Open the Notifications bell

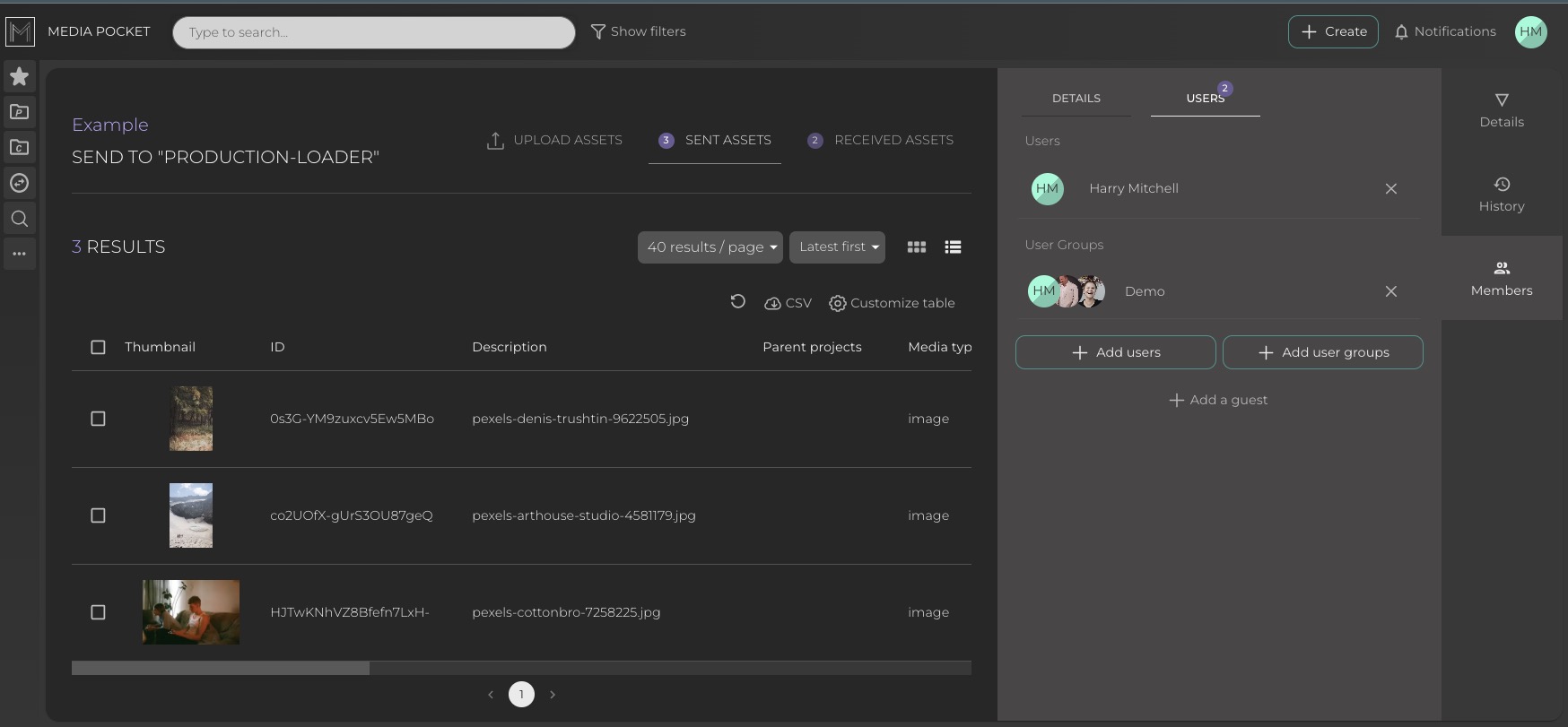1444,32
